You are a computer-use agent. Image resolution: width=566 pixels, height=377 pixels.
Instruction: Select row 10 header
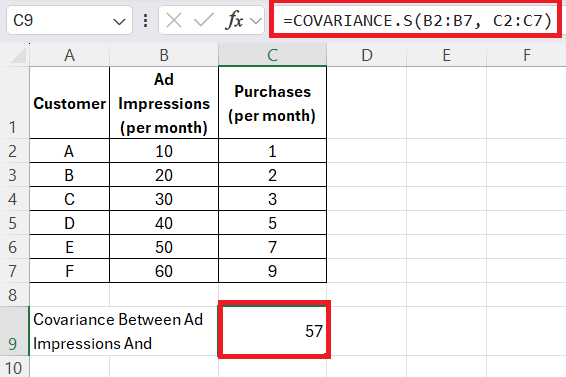14,367
